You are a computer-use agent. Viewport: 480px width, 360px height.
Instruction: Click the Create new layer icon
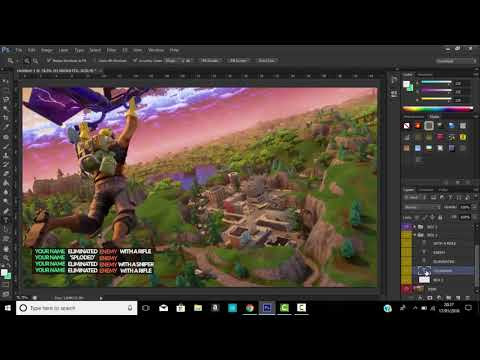(x=458, y=297)
